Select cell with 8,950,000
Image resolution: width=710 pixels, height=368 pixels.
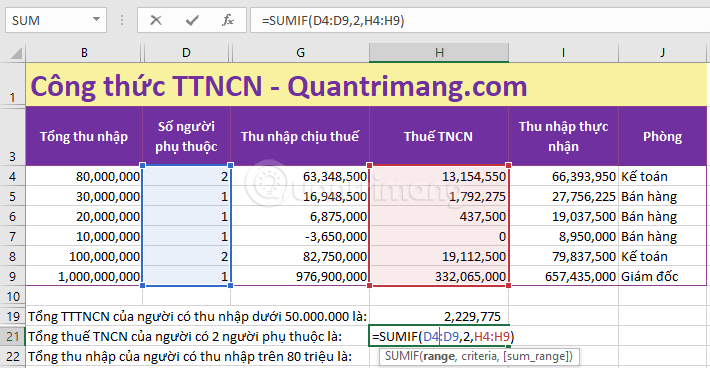coord(563,236)
